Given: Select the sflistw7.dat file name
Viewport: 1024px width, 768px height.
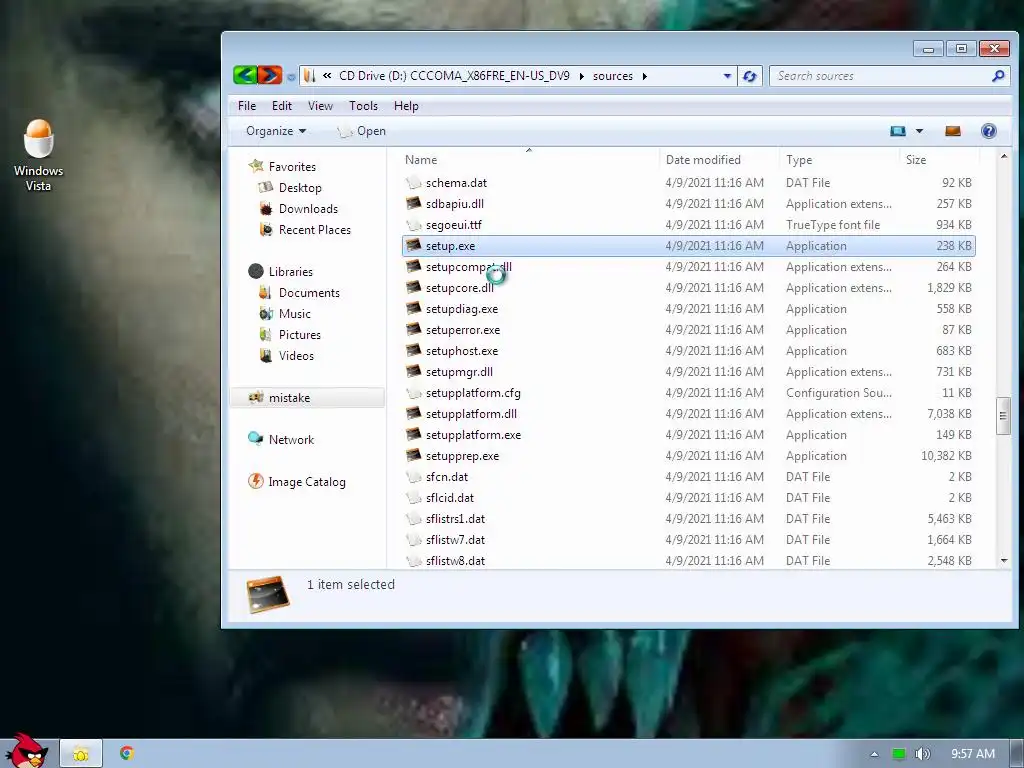Looking at the screenshot, I should coord(455,539).
